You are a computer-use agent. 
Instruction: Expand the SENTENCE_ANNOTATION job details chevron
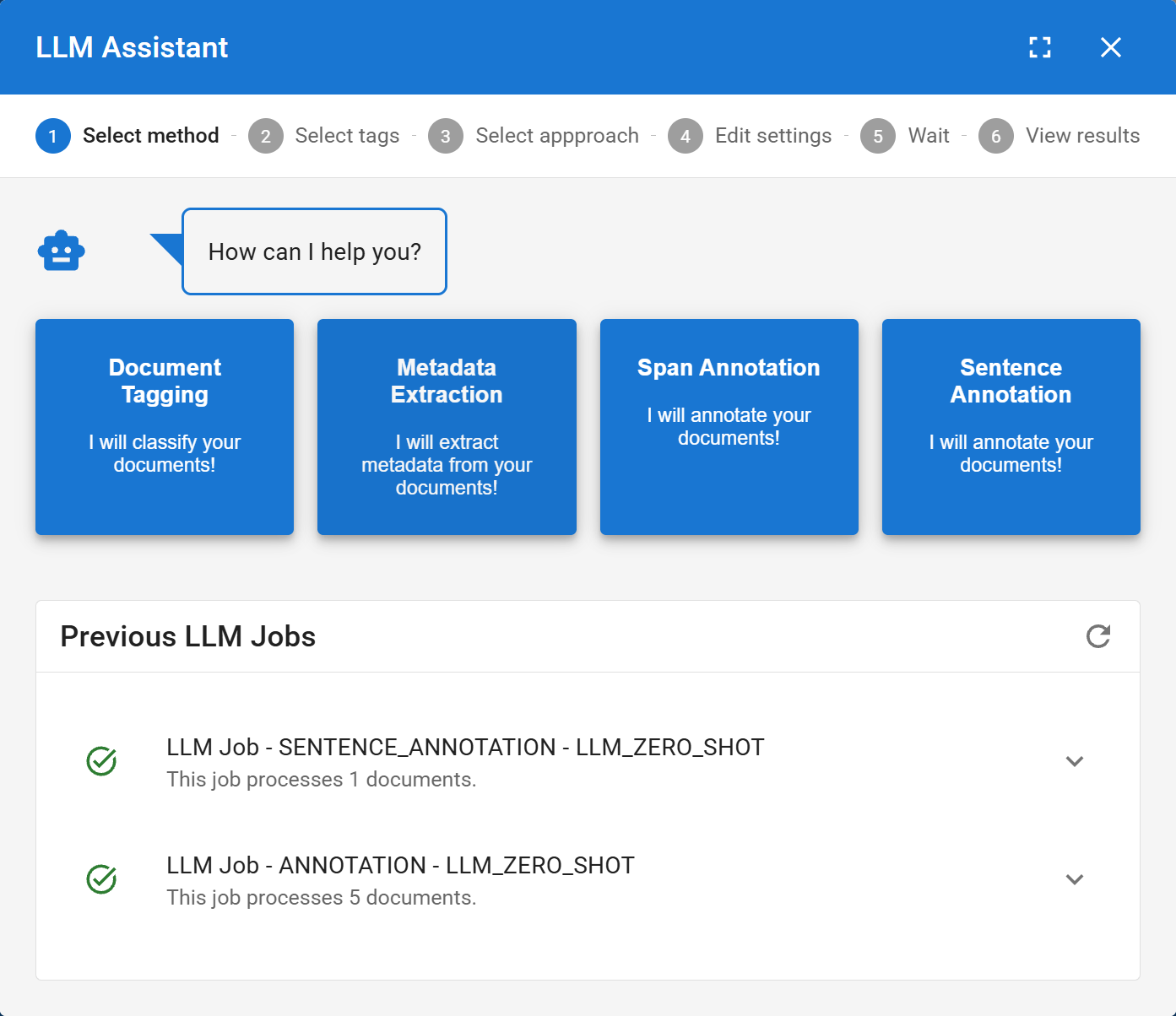(1075, 761)
